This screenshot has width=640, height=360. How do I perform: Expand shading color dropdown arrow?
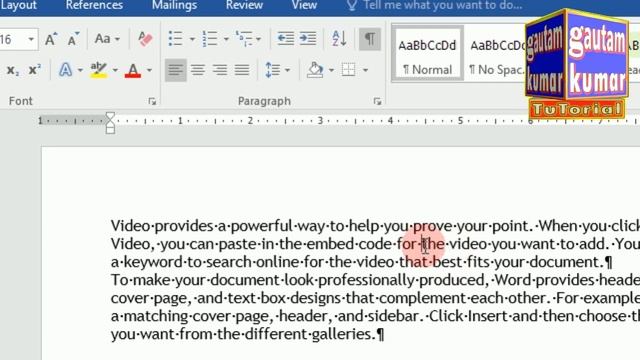pyautogui.click(x=331, y=71)
